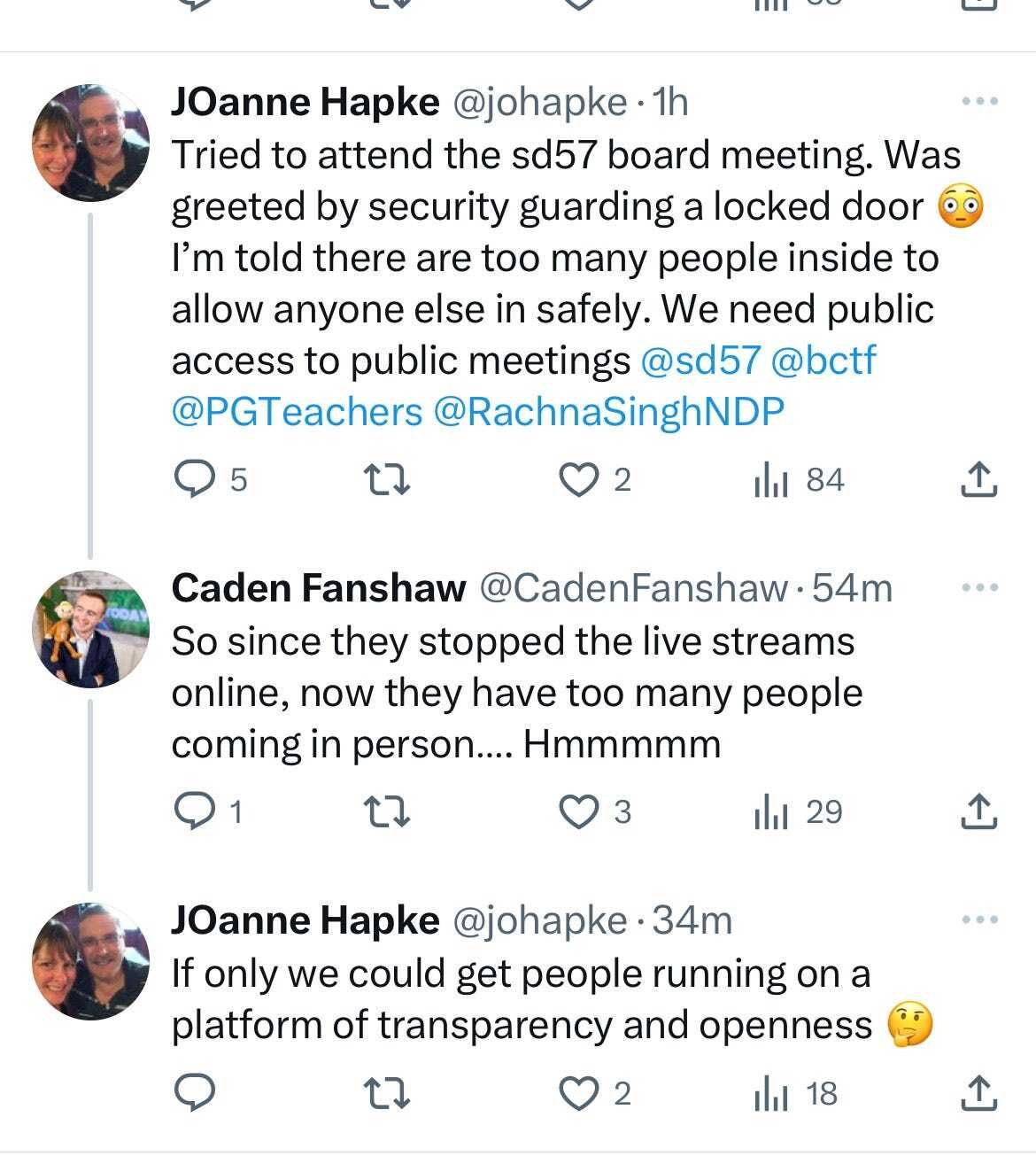Reply to Caden Fanshaw's live streams tweet

(x=207, y=811)
